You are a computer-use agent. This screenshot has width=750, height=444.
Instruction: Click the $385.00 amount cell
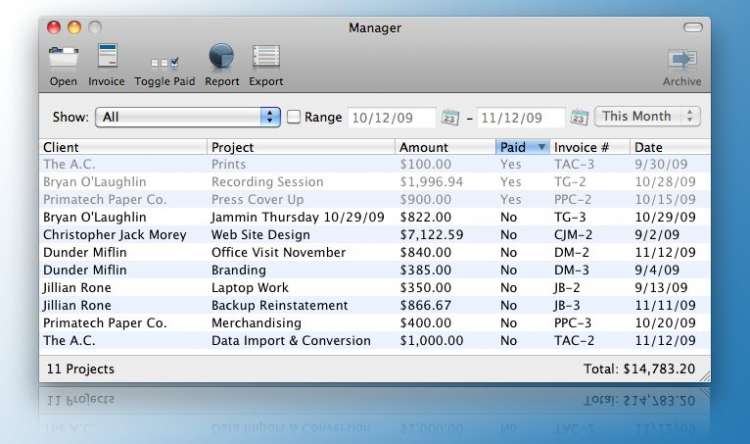pos(426,270)
